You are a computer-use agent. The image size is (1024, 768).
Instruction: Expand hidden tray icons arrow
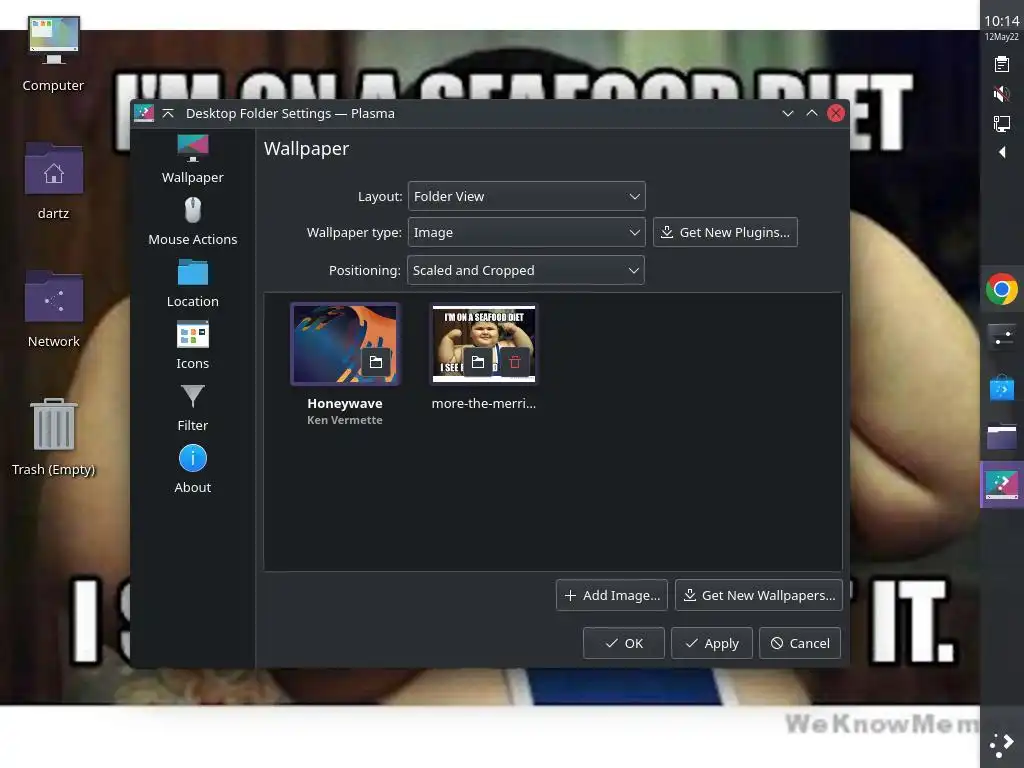1002,152
